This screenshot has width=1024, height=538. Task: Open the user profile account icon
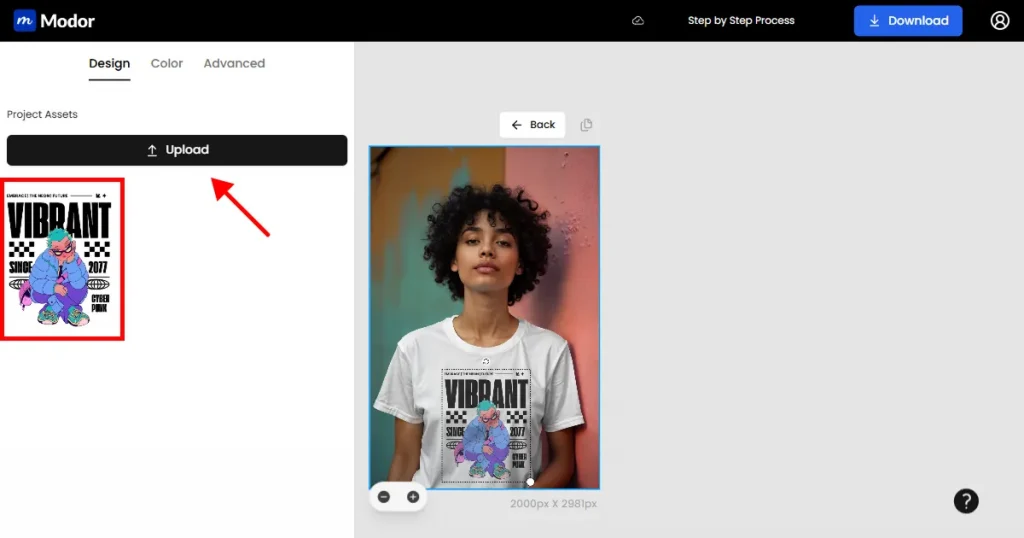point(1000,21)
